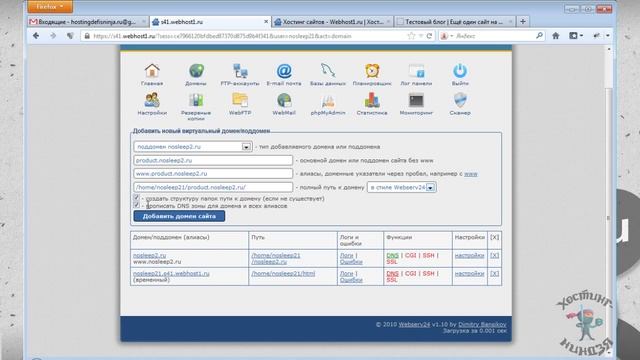The image size is (640, 360).
Task: Toggle прописать DNS зоны checkbox
Action: click(137, 205)
